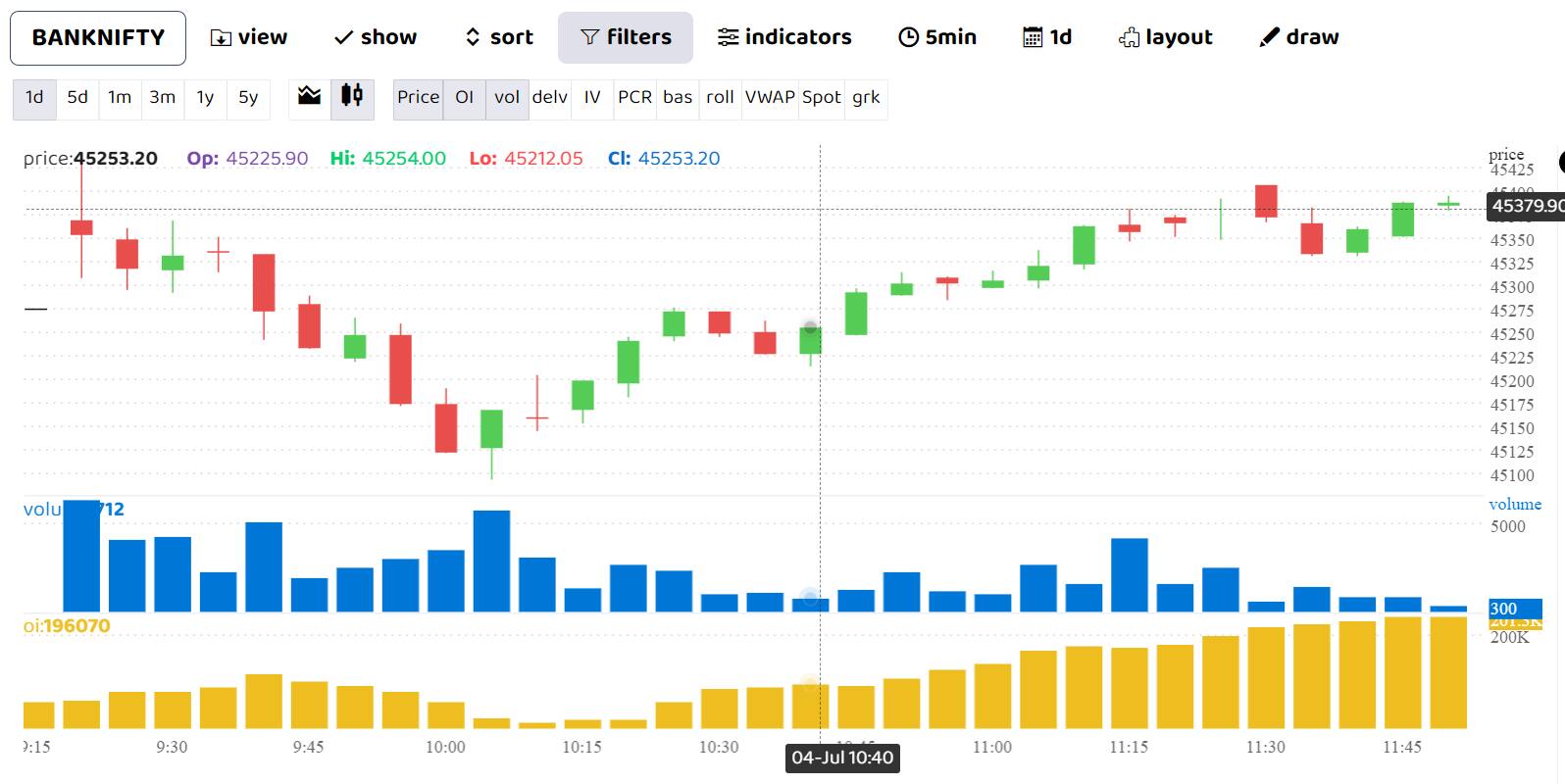Image resolution: width=1565 pixels, height=784 pixels.
Task: Open the filters panel
Action: [x=626, y=37]
